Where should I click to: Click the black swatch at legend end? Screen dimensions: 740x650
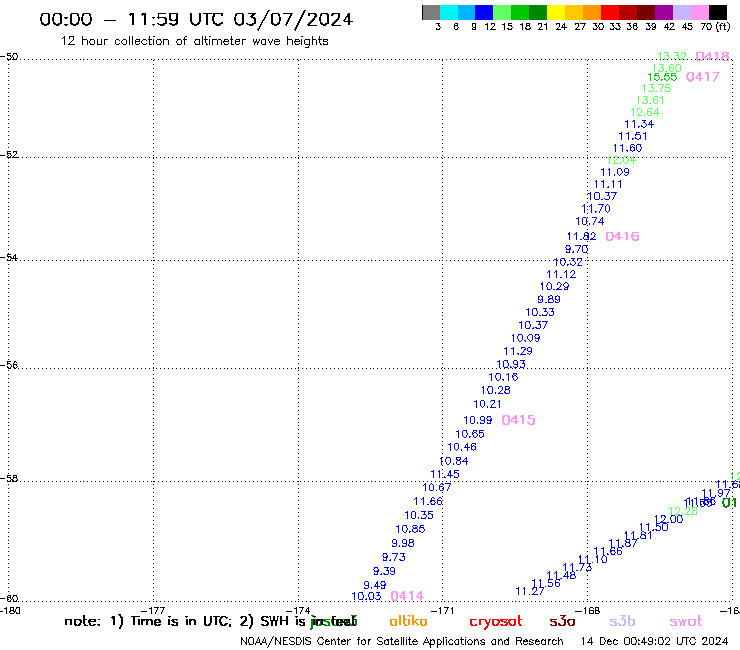(718, 13)
